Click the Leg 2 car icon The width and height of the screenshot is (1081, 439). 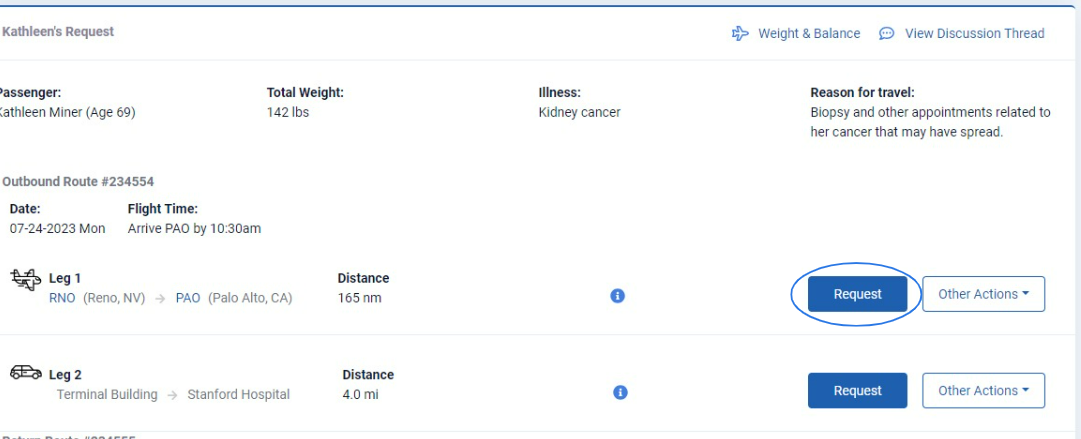(26, 373)
